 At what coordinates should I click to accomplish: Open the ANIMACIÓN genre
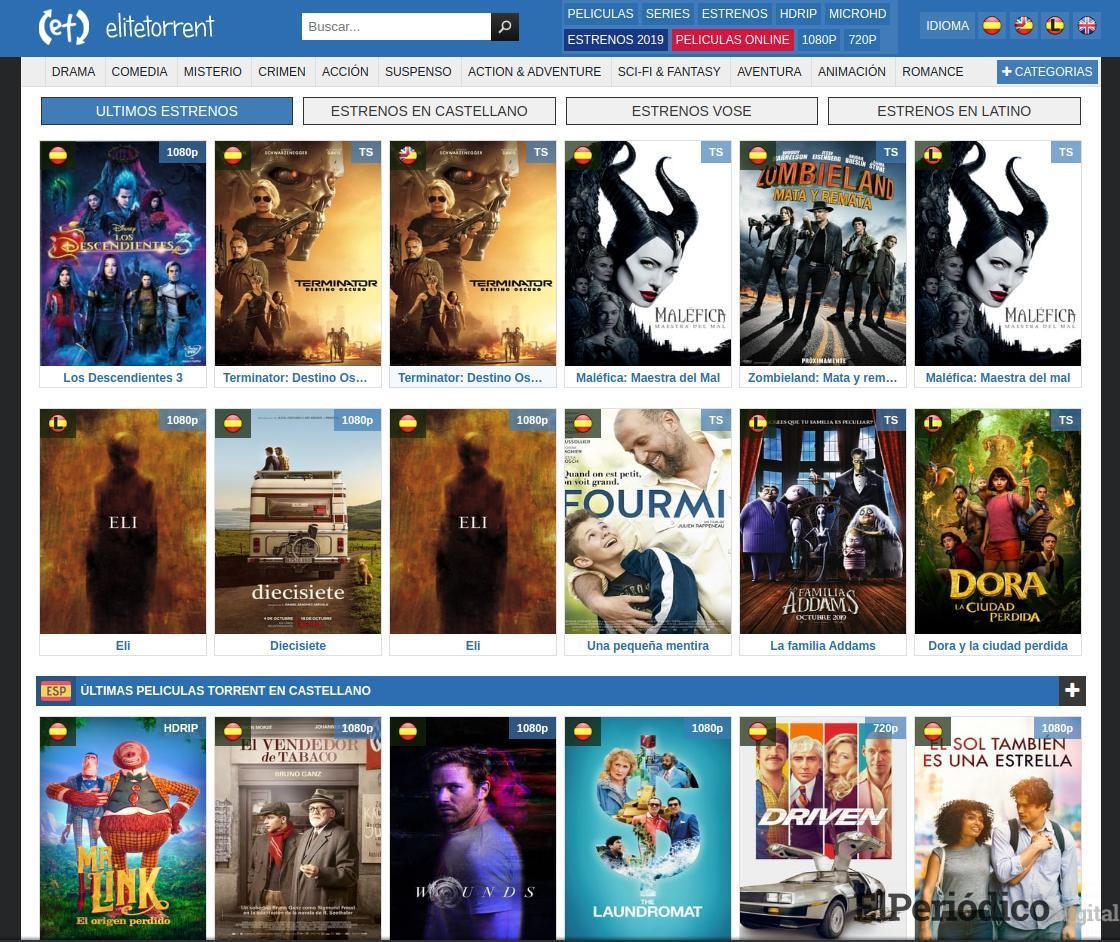pyautogui.click(x=851, y=71)
